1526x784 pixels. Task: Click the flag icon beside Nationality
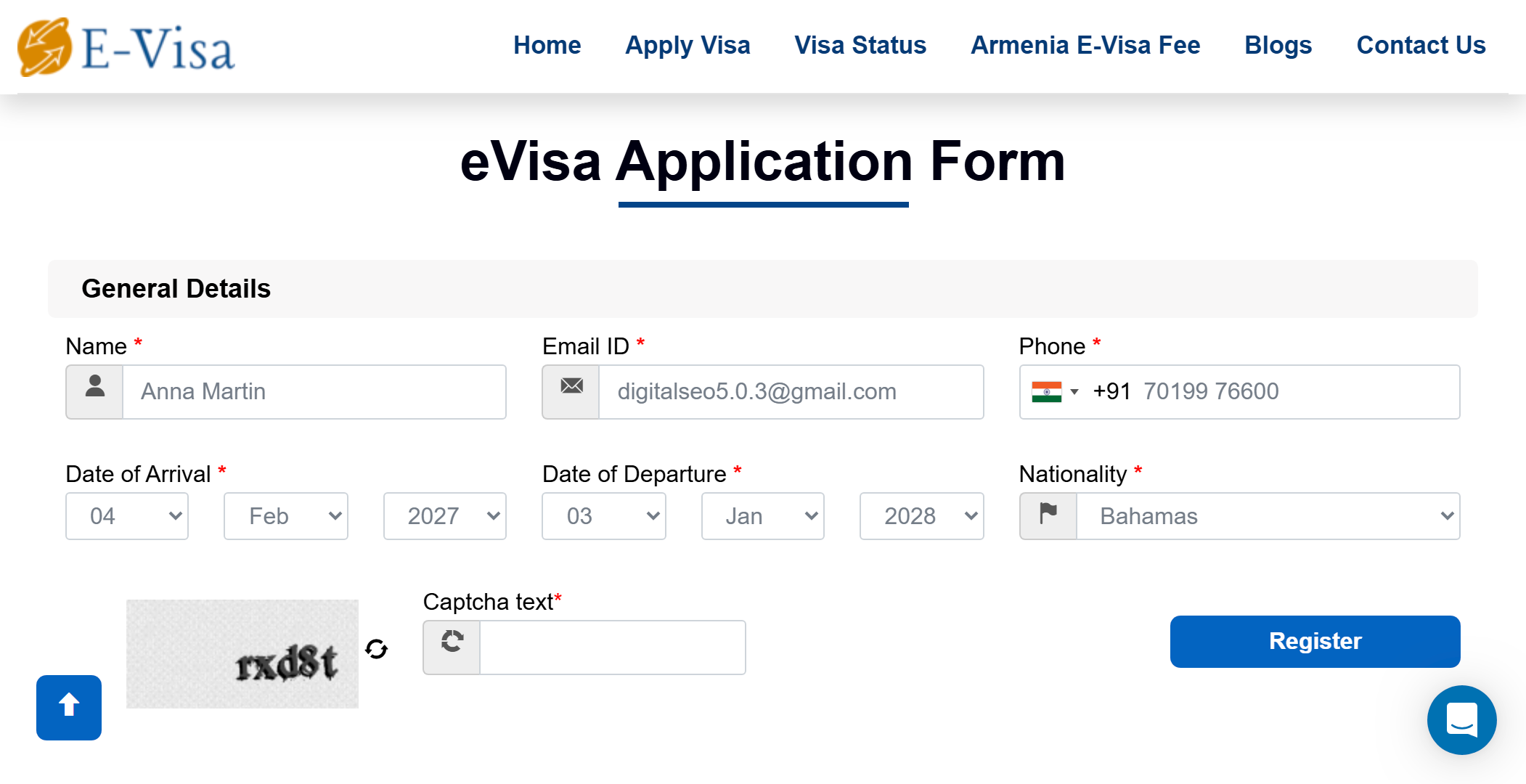point(1048,516)
